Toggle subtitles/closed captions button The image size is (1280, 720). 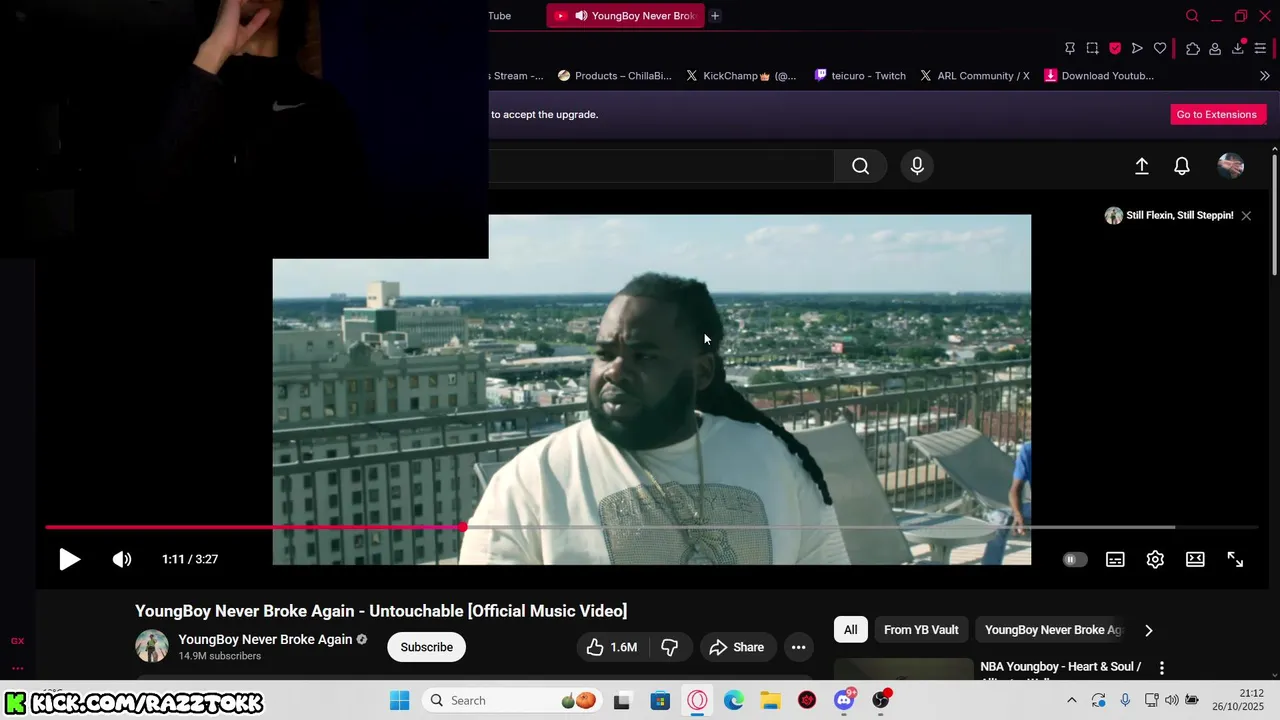(x=1115, y=559)
